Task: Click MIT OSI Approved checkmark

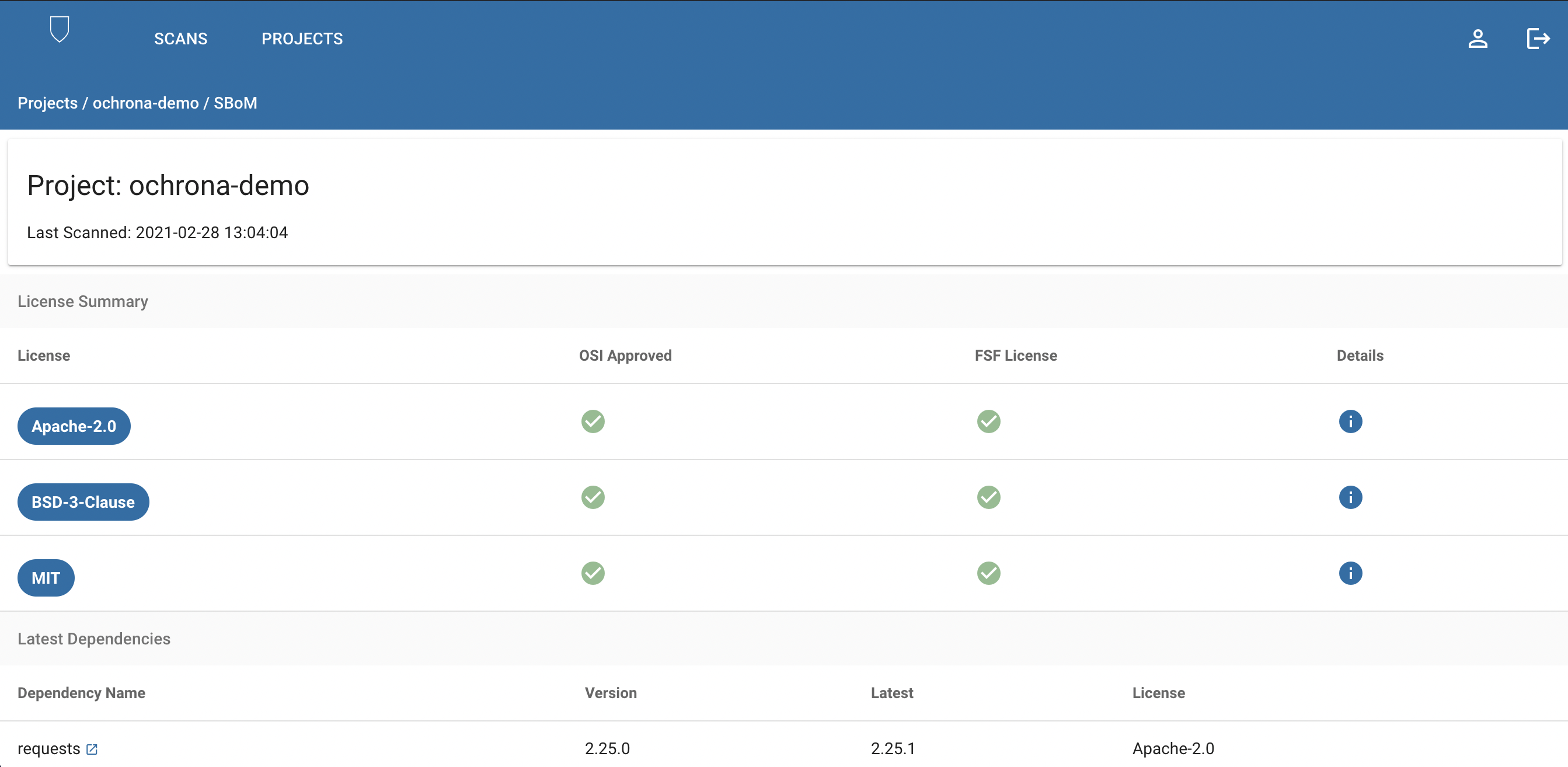Action: [593, 573]
